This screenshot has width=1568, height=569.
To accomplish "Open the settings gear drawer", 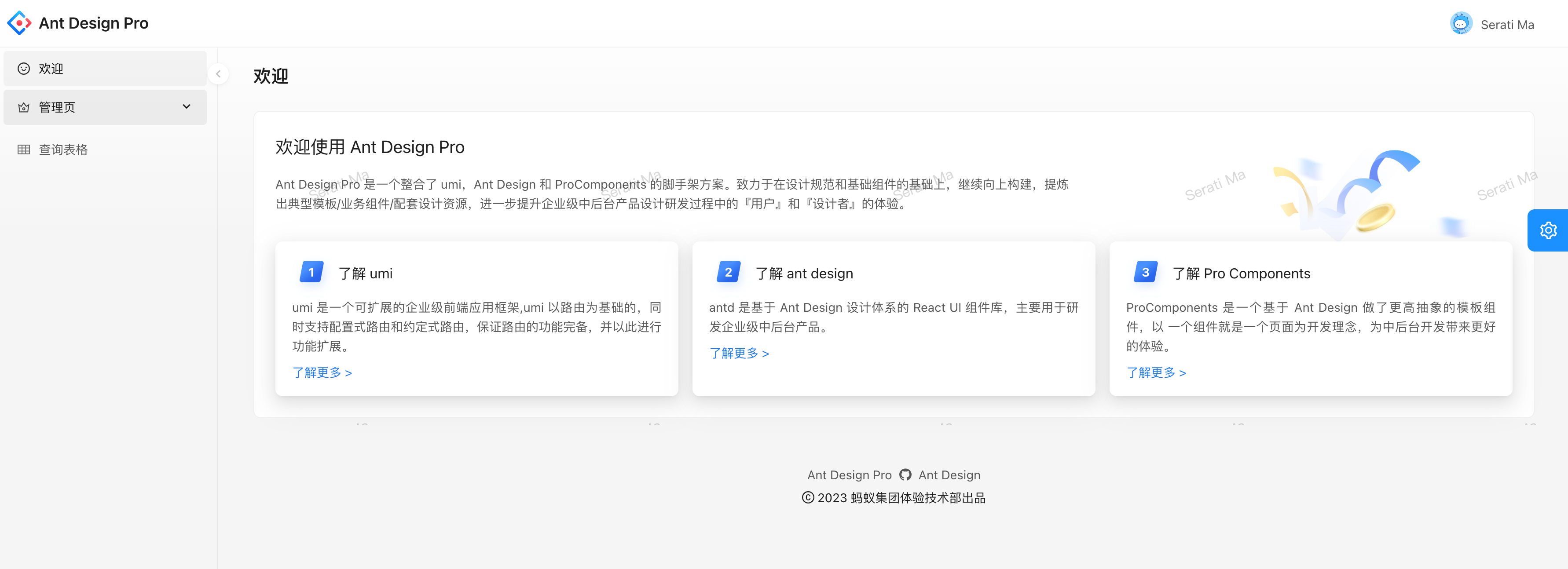I will pos(1548,231).
